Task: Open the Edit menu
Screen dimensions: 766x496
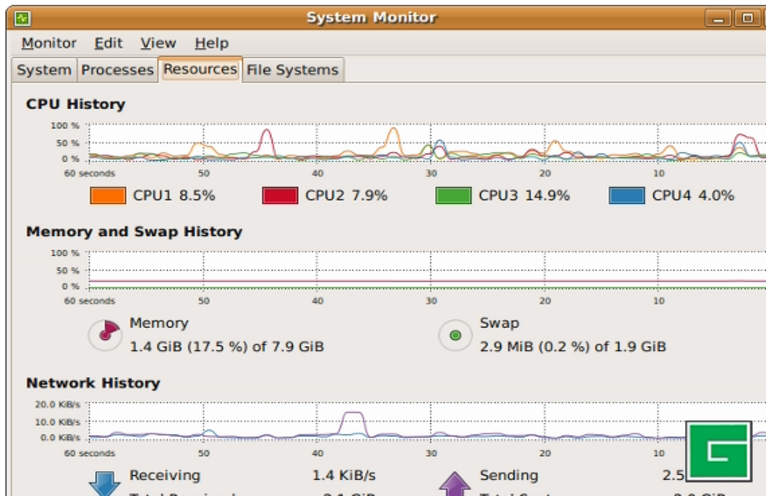Action: click(x=108, y=43)
